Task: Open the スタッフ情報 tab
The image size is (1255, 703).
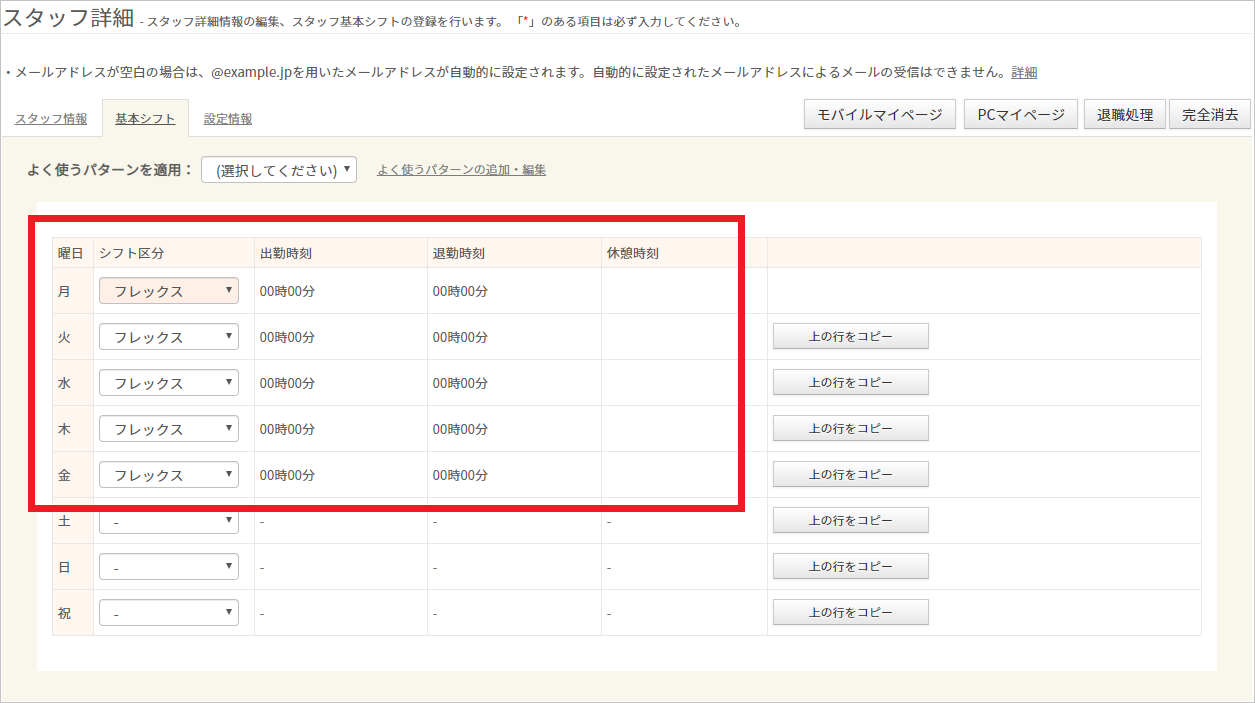Action: (x=51, y=119)
